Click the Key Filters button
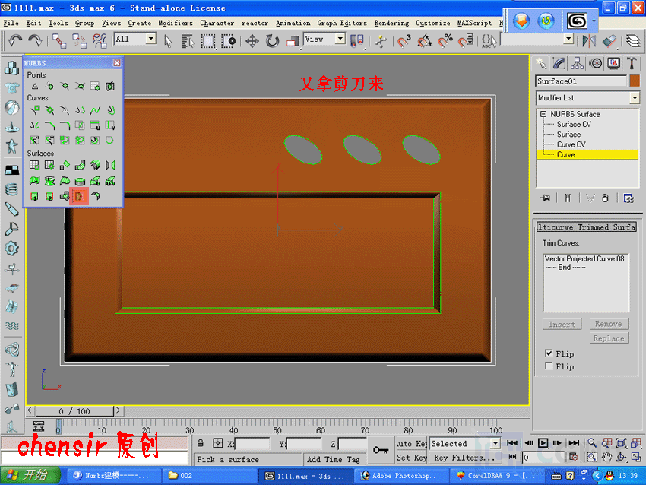This screenshot has width=646, height=485. 464,458
